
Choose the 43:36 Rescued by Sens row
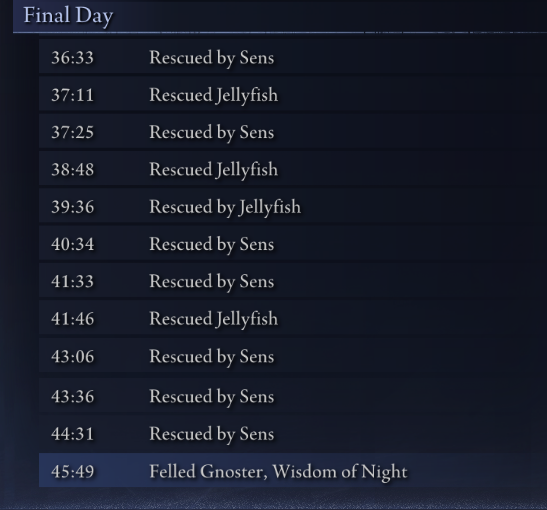click(x=293, y=396)
